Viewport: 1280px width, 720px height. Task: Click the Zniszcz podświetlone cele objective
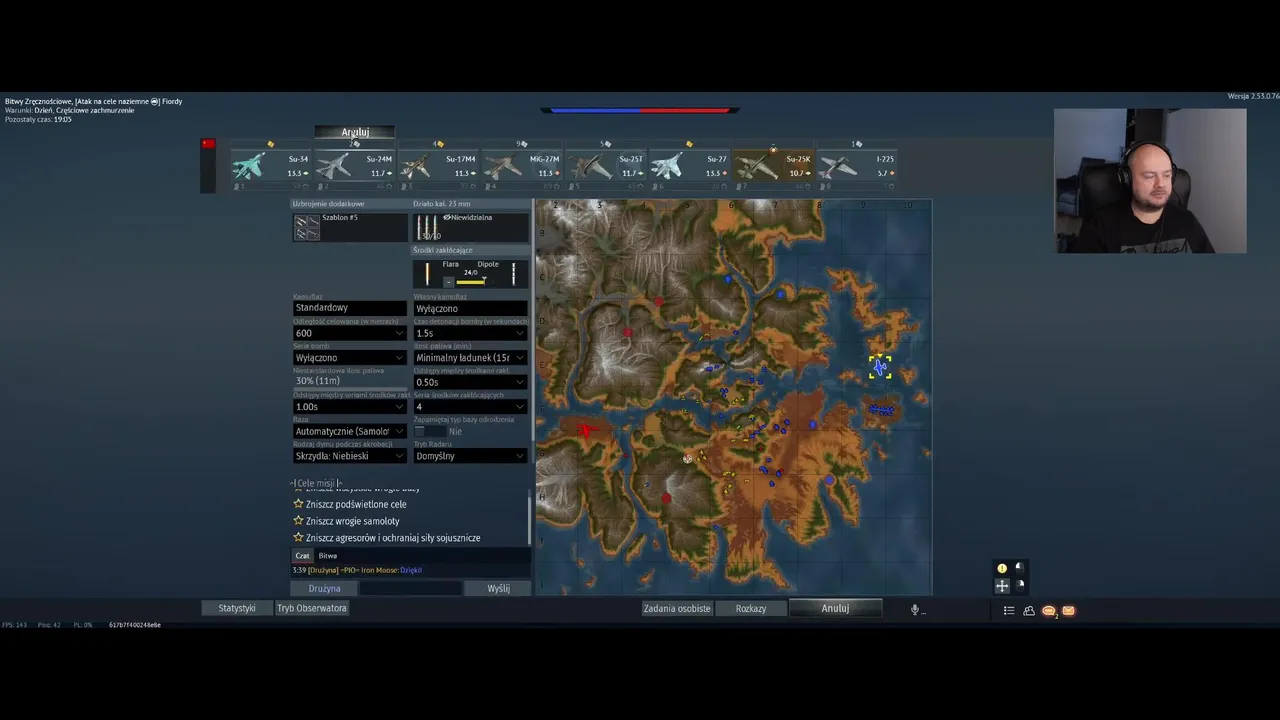coord(356,504)
